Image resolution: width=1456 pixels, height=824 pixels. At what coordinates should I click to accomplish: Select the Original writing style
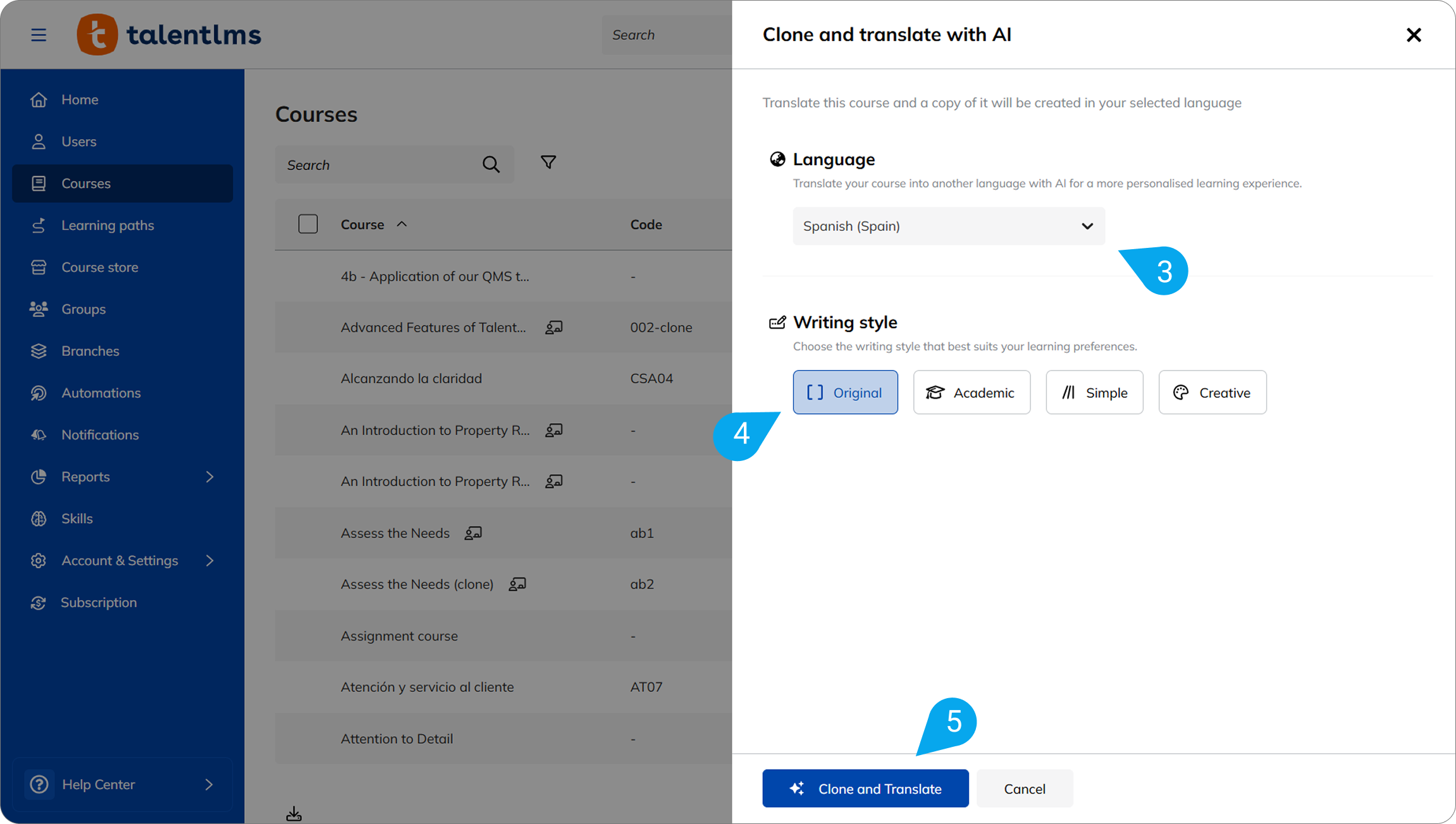point(845,393)
